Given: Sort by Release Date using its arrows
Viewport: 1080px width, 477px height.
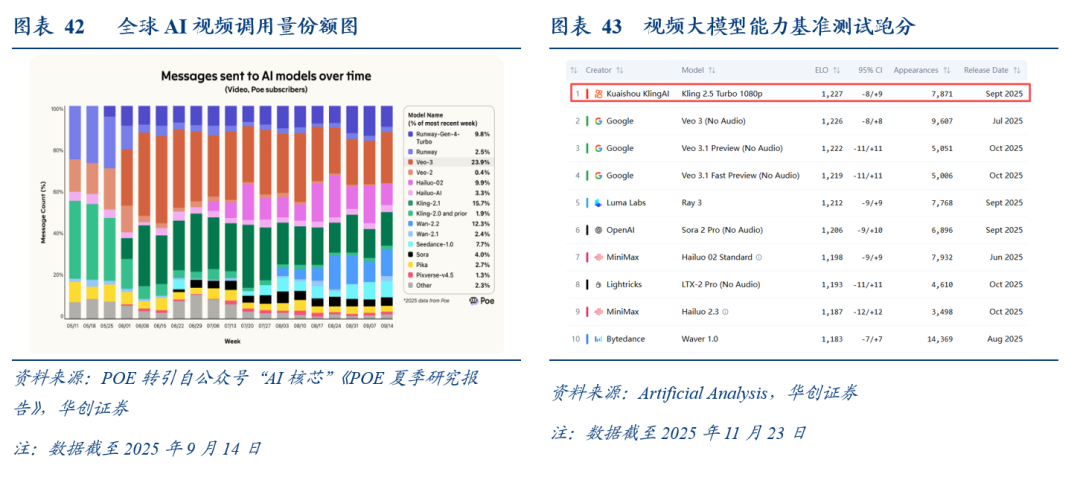Looking at the screenshot, I should pos(1019,71).
